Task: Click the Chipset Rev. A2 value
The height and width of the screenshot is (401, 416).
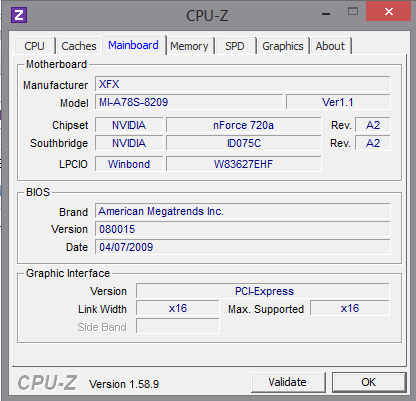Action: pos(373,125)
